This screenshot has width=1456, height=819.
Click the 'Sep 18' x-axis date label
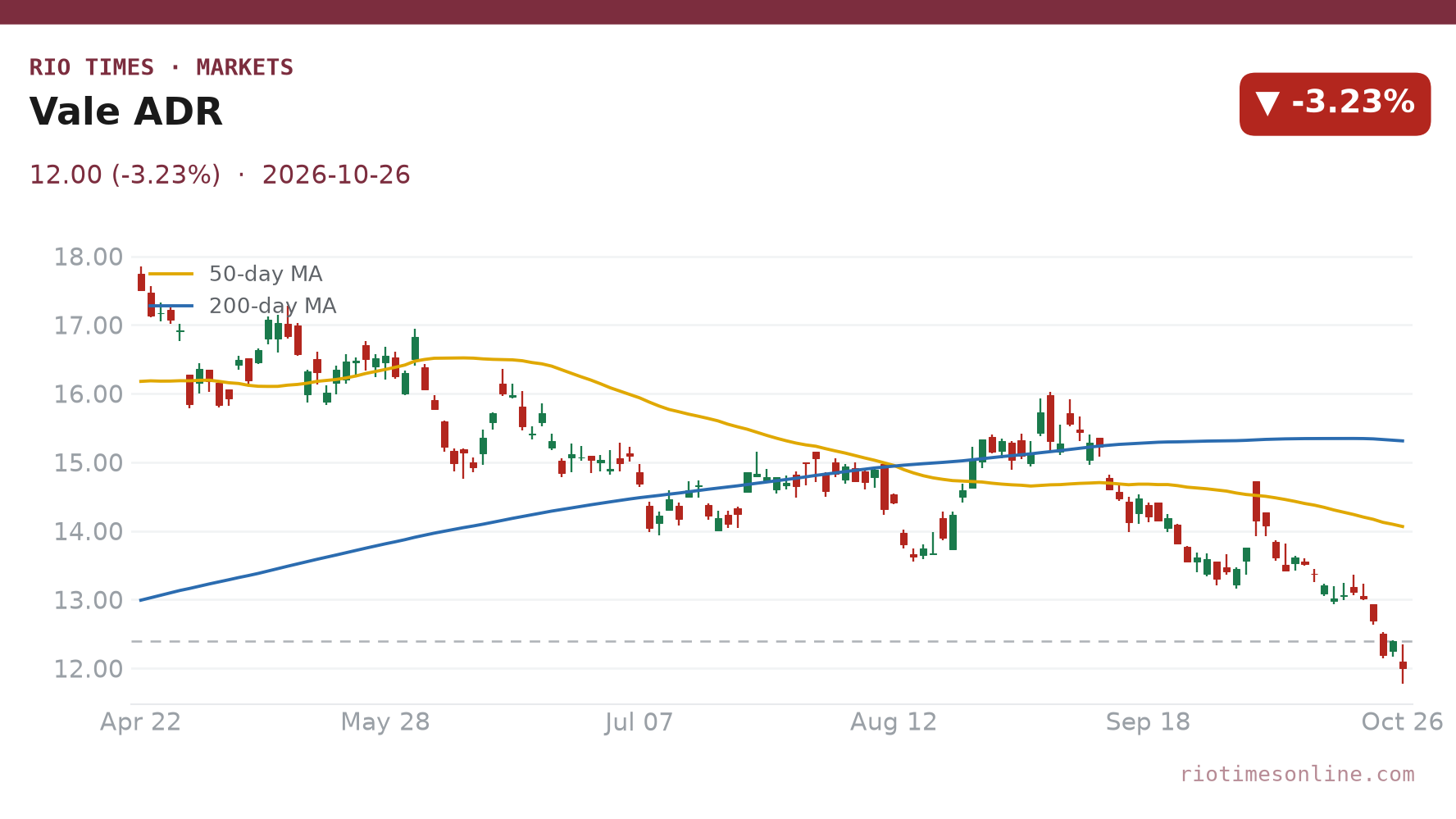pyautogui.click(x=1148, y=722)
